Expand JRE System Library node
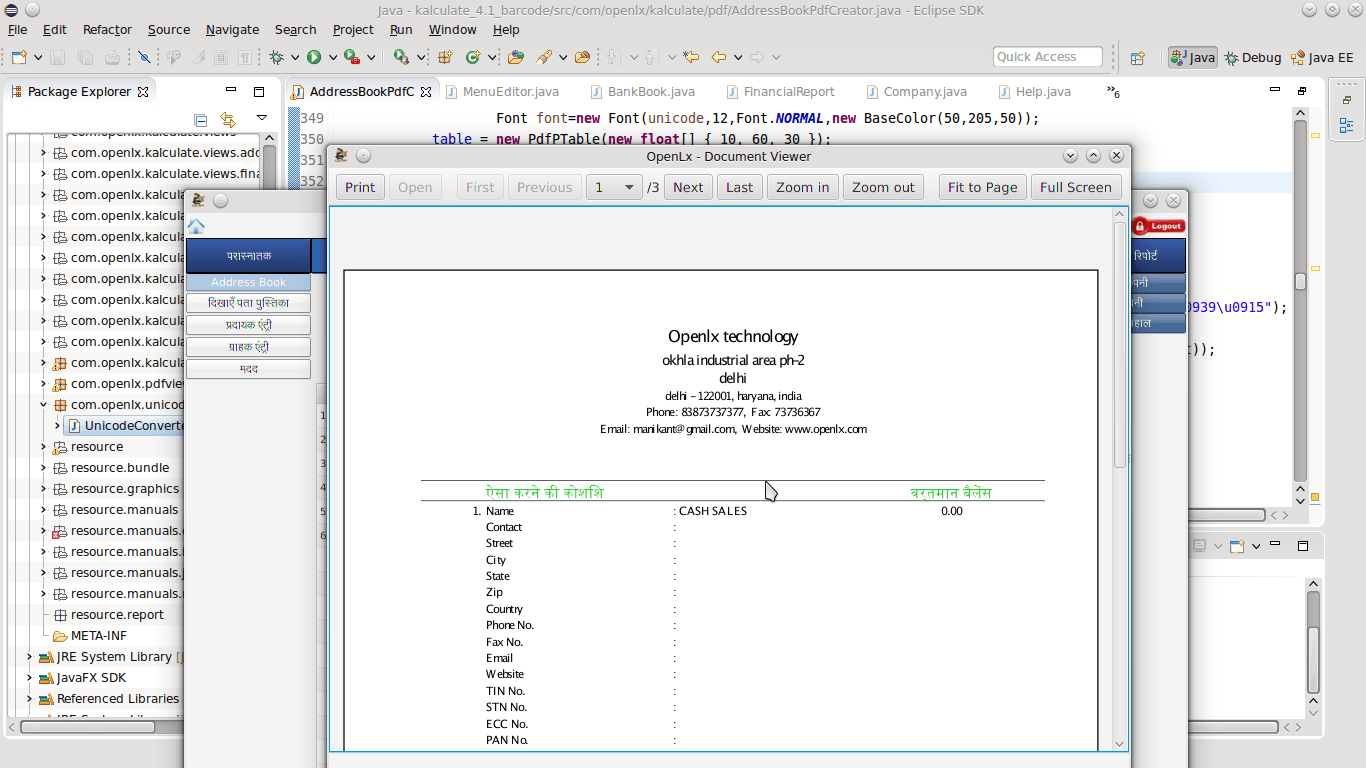 point(29,657)
